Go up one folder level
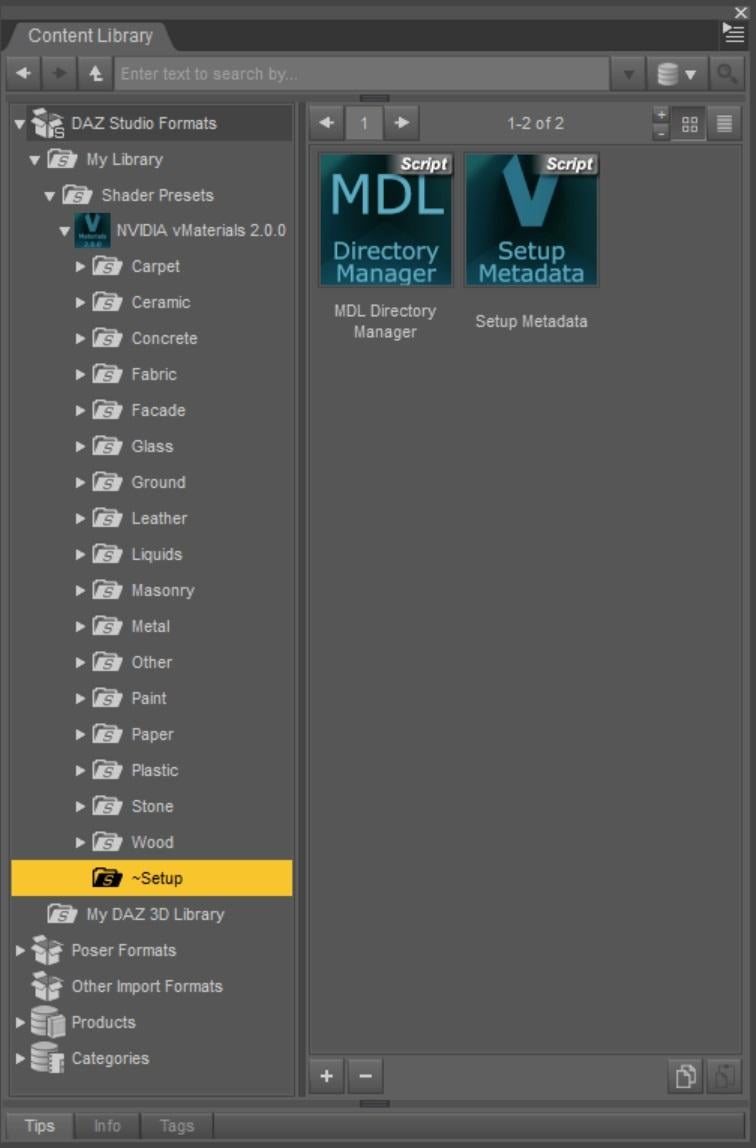Screen dimensions: 756x1148 pyautogui.click(x=95, y=73)
